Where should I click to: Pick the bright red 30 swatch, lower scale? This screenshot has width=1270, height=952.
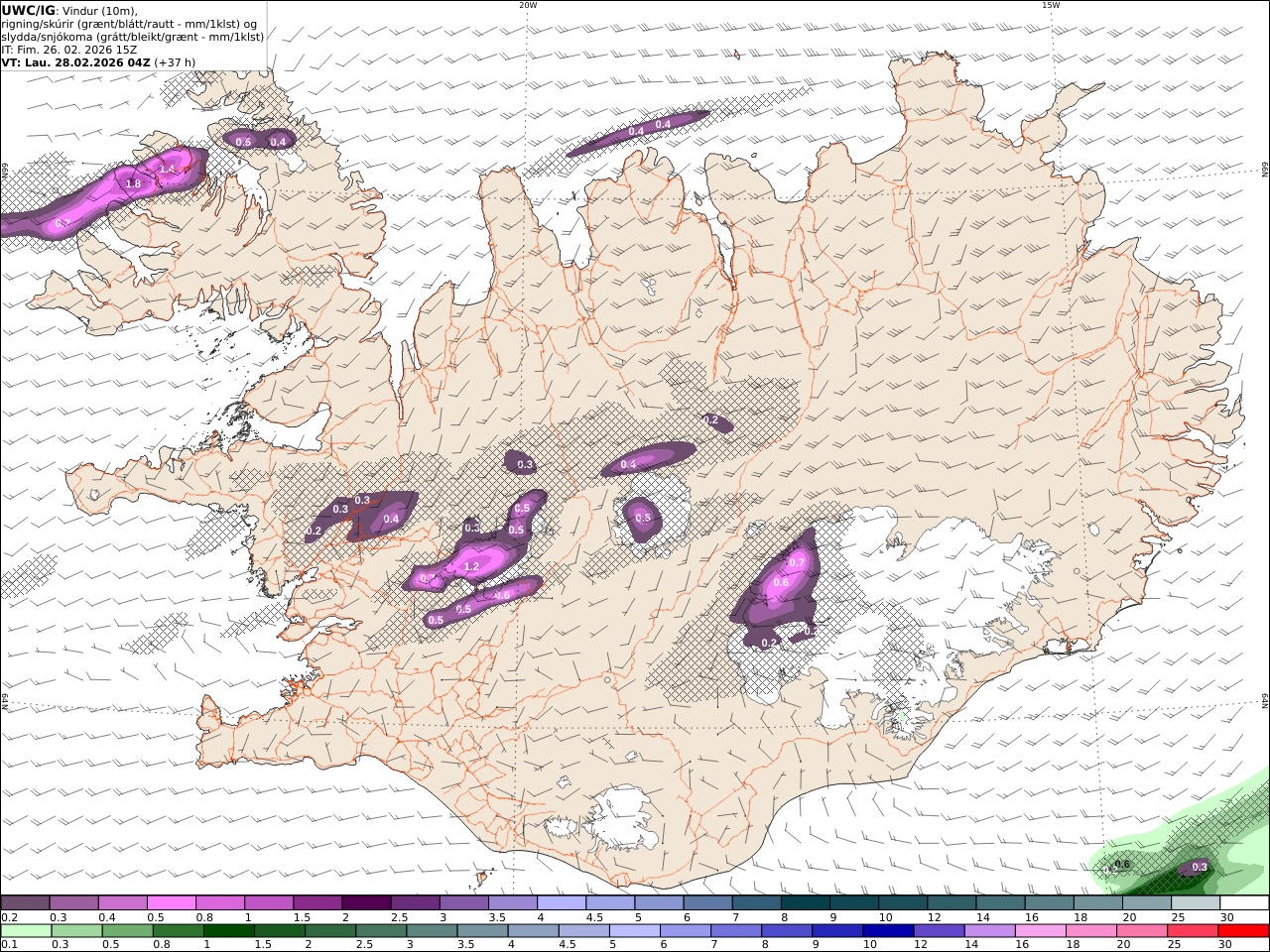(1243, 930)
